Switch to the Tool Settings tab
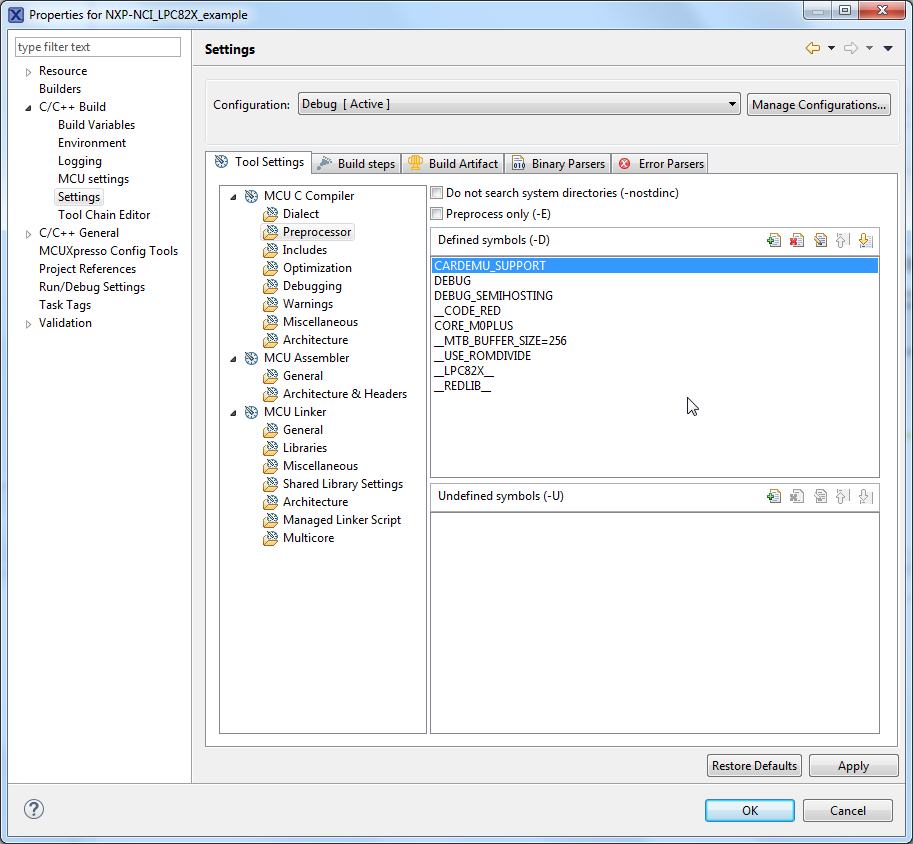 pos(259,162)
